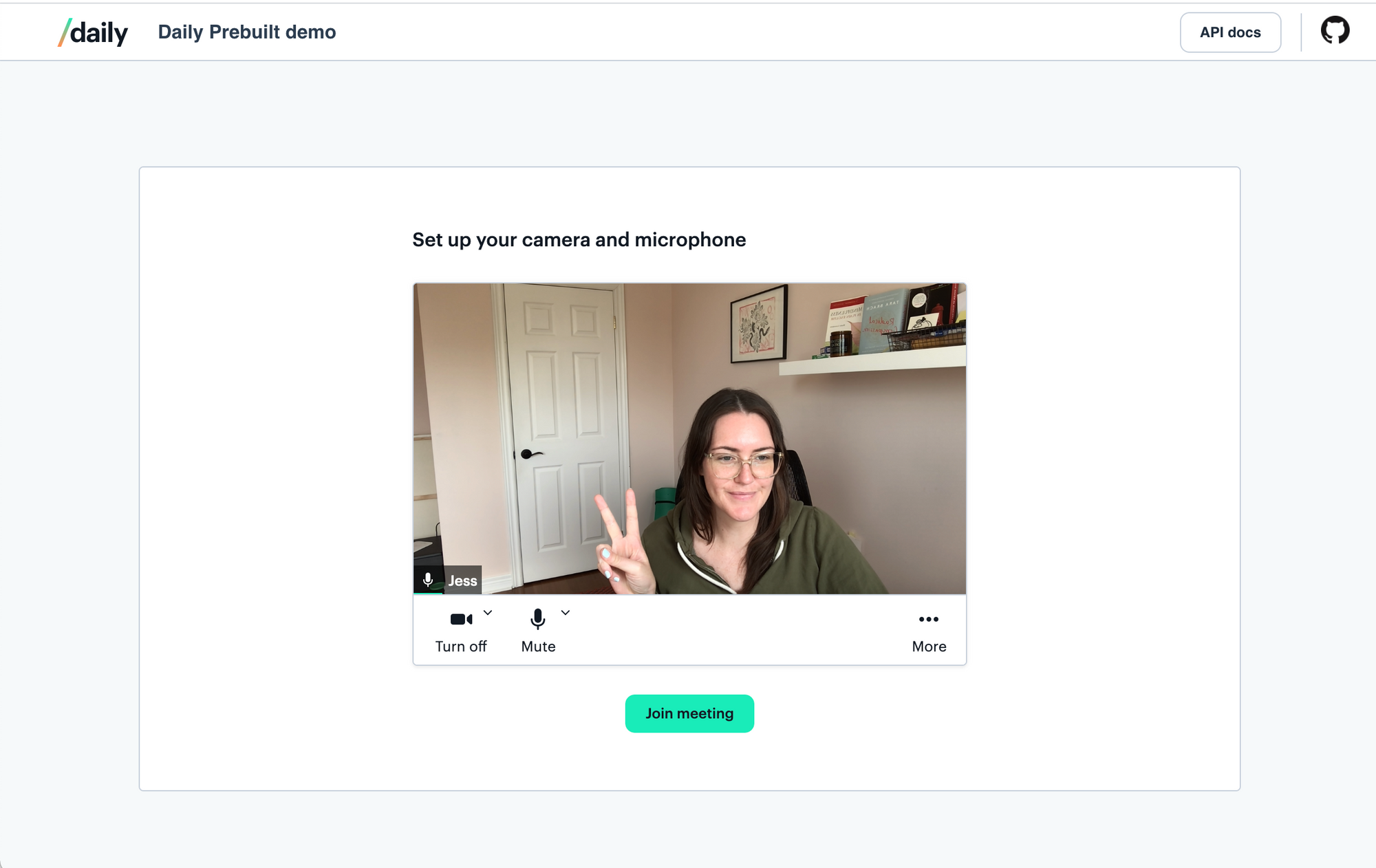Click the webcam video preview
Screen dimensions: 1376x868
689,438
